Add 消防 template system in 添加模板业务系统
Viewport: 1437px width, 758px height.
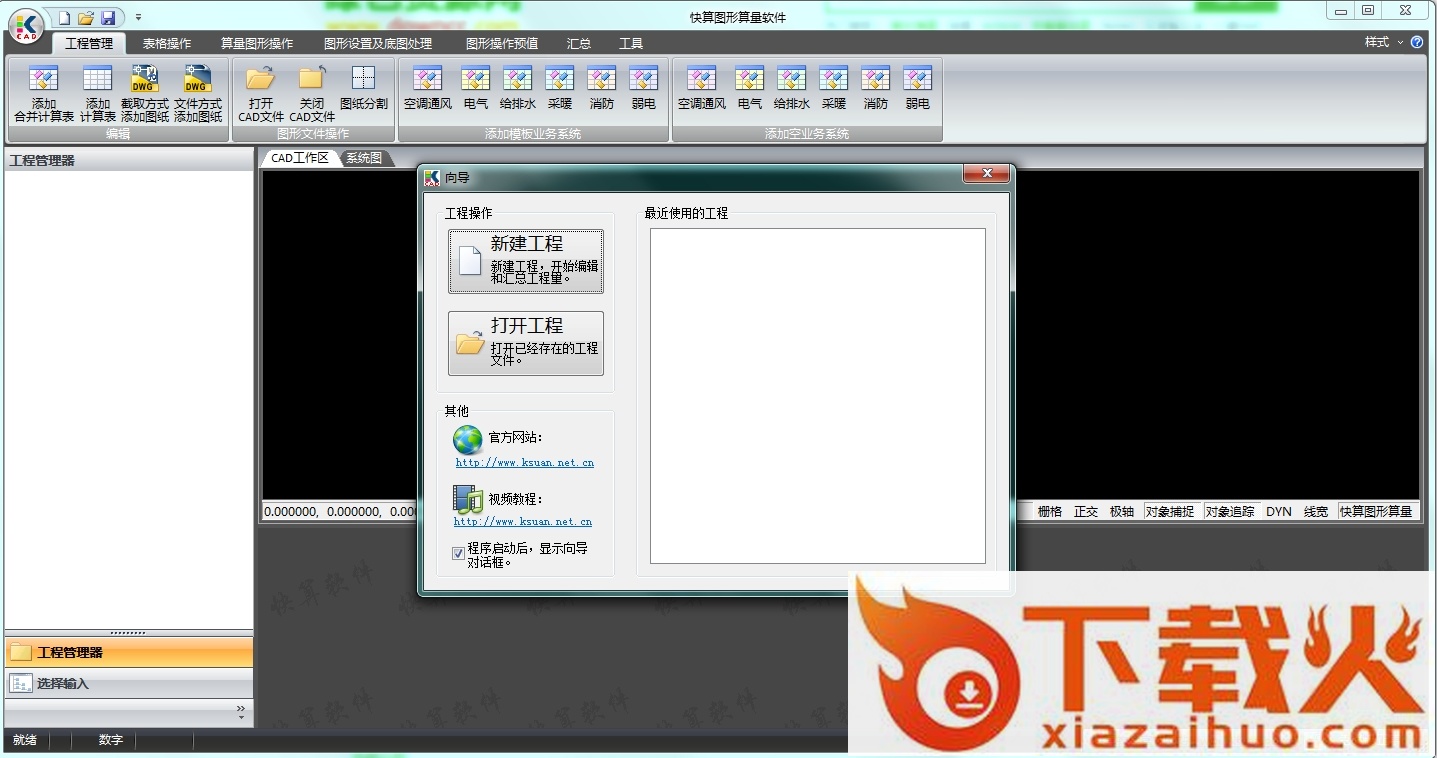pyautogui.click(x=602, y=89)
